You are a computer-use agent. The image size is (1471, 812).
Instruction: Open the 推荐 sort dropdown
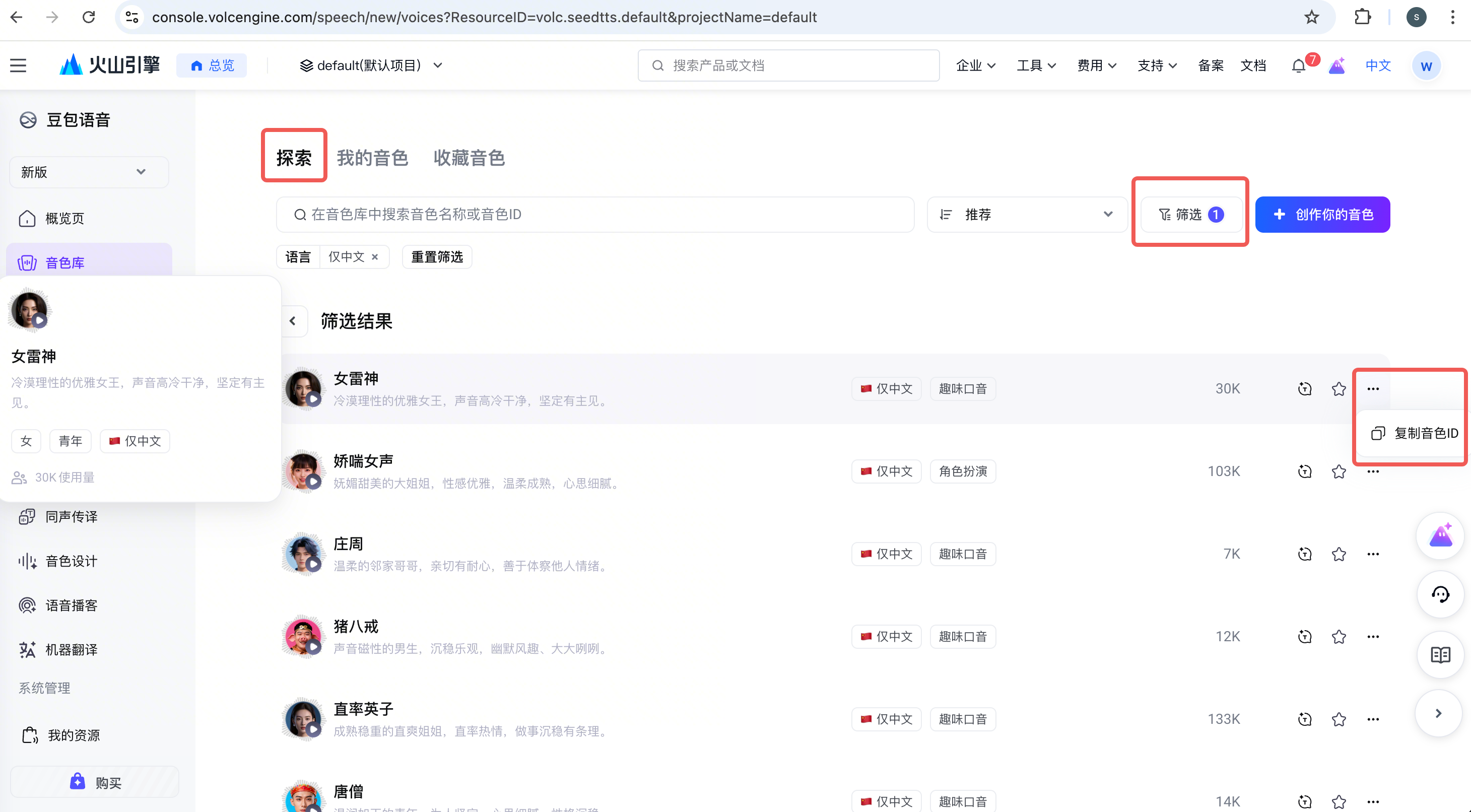(1027, 215)
